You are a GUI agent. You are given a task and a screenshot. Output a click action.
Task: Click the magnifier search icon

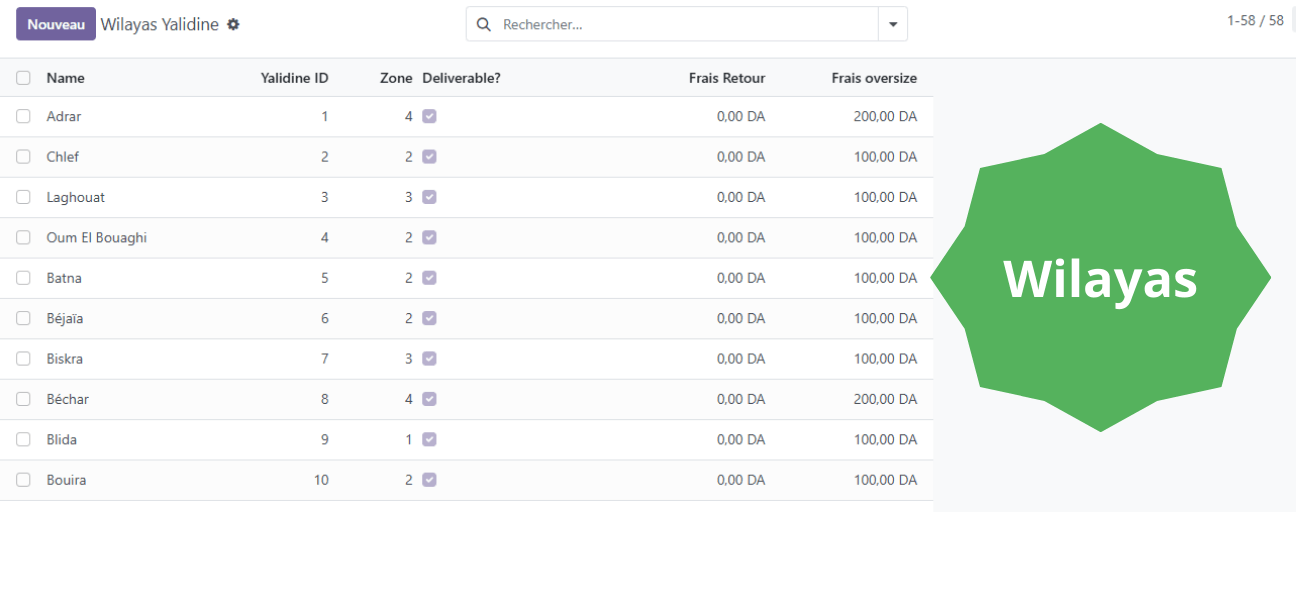point(484,24)
